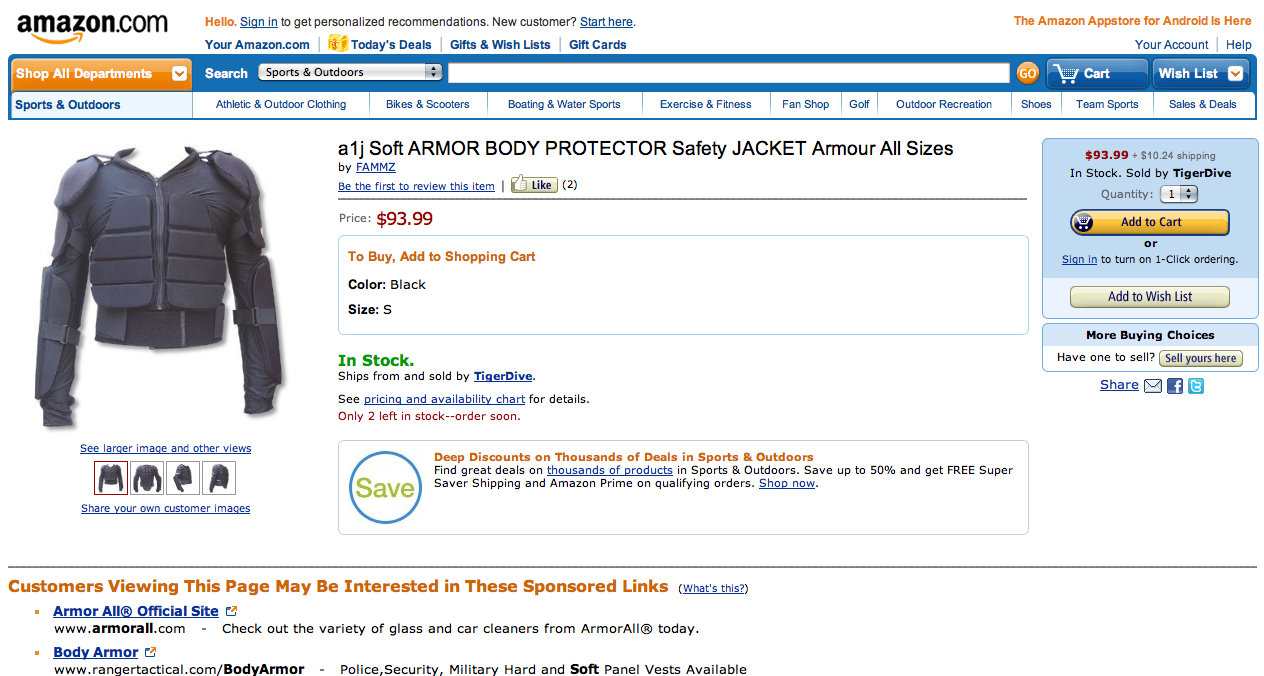Share product on Twitter icon
Viewport: 1264px width, 676px height.
click(x=1195, y=386)
